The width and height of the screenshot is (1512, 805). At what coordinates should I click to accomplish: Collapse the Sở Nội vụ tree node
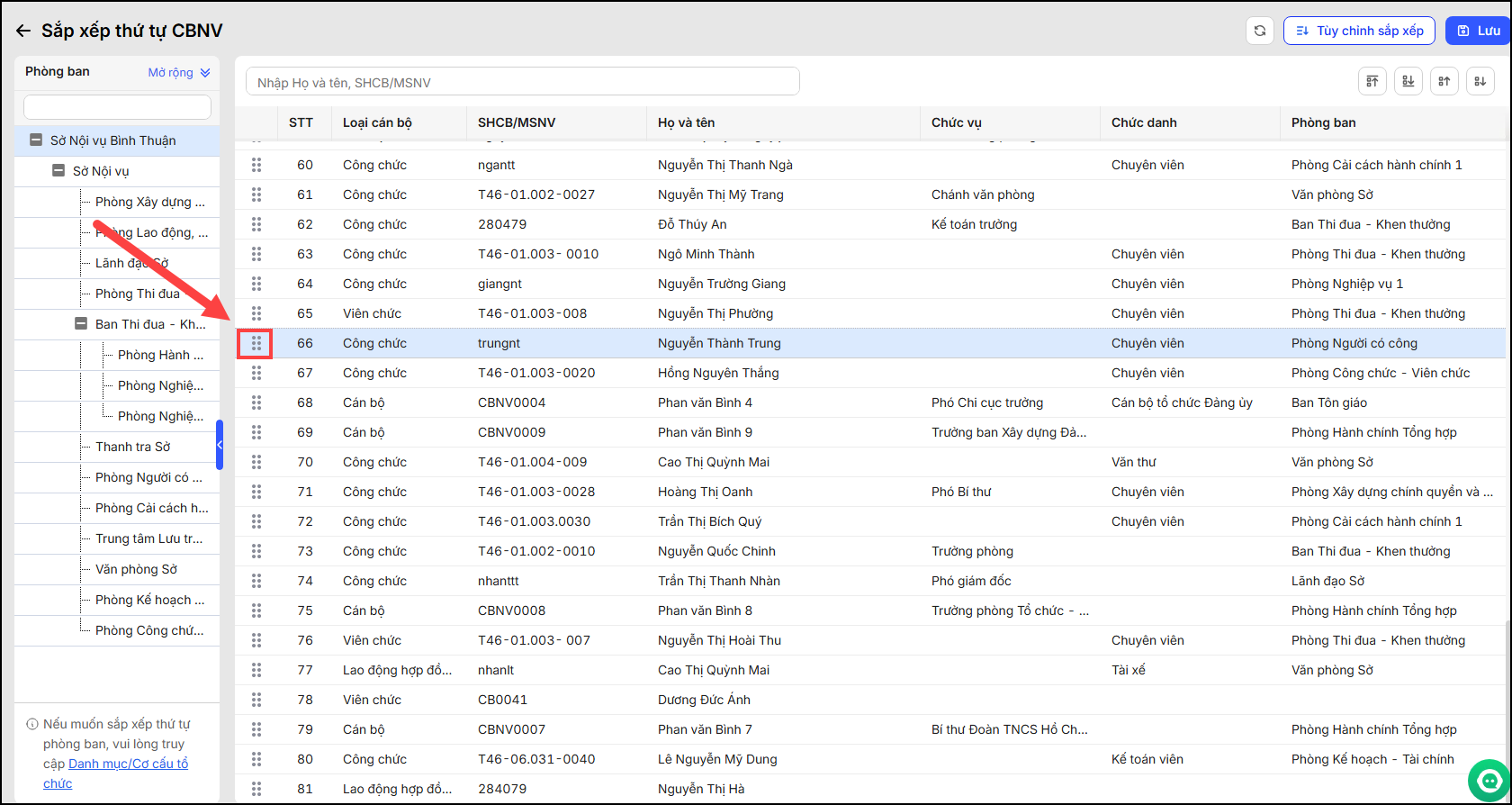pos(58,171)
